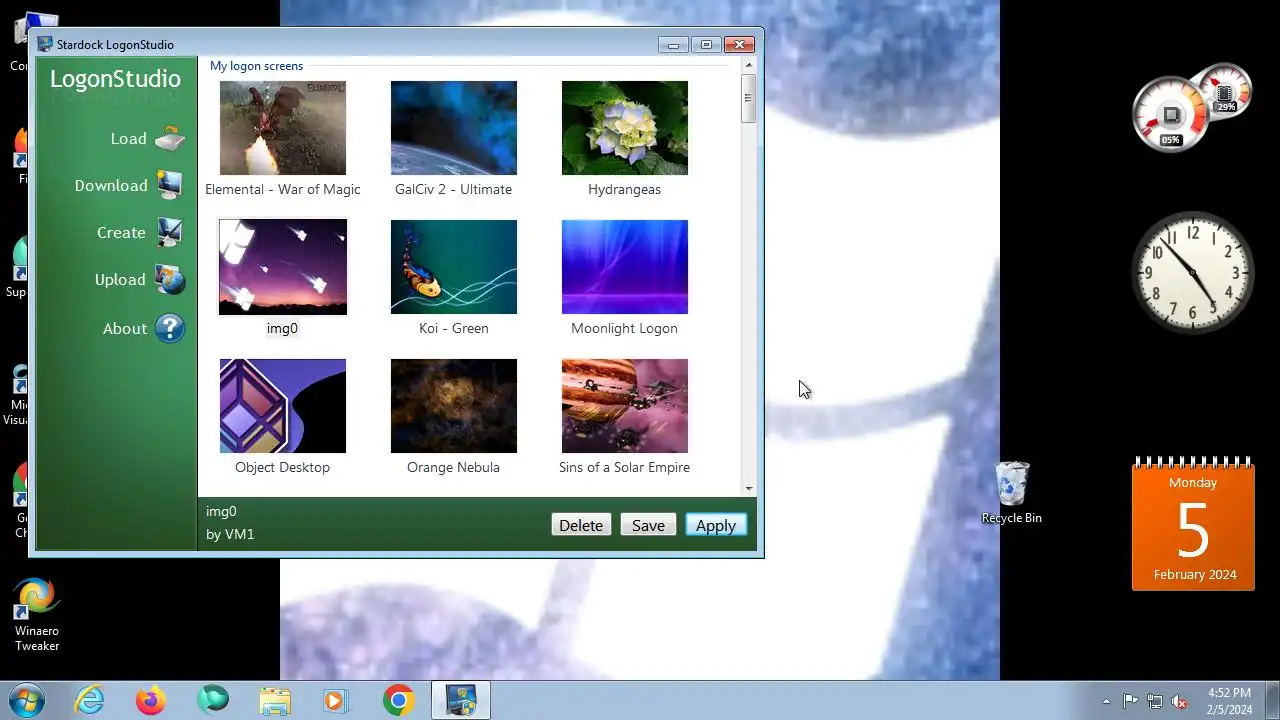Open Windows Explorer folder in taskbar

point(275,700)
